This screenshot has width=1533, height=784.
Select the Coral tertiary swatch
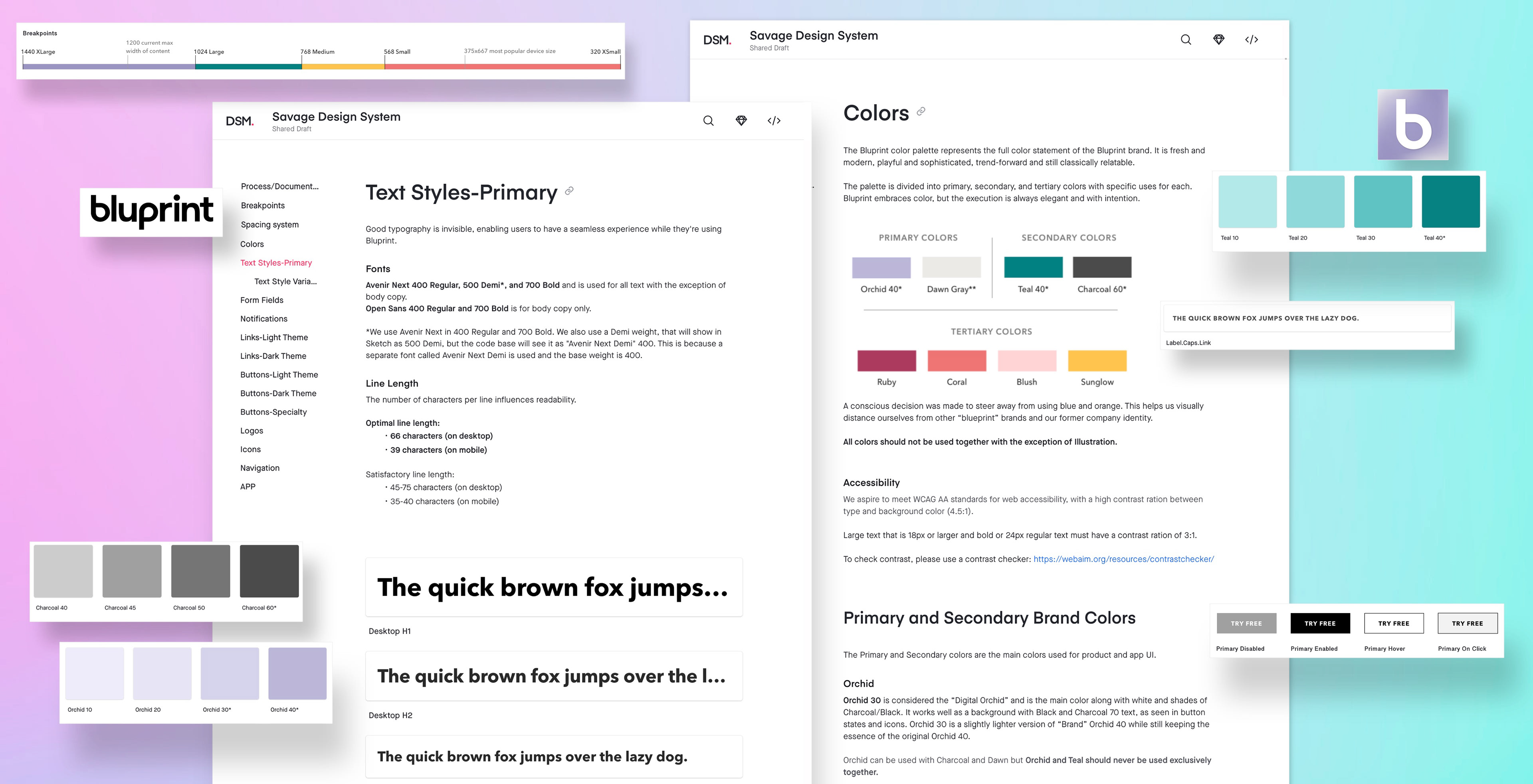pos(957,361)
